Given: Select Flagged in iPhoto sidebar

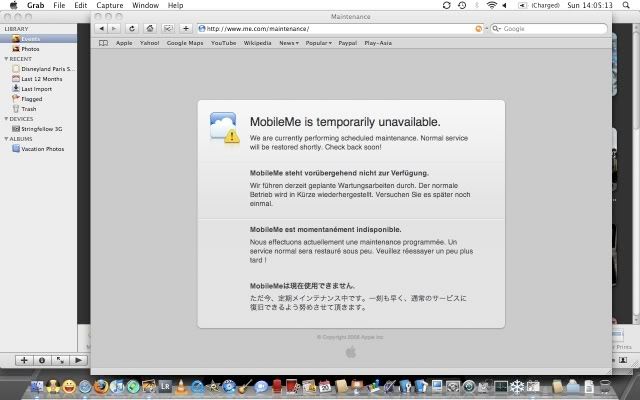Looking at the screenshot, I should coord(32,98).
